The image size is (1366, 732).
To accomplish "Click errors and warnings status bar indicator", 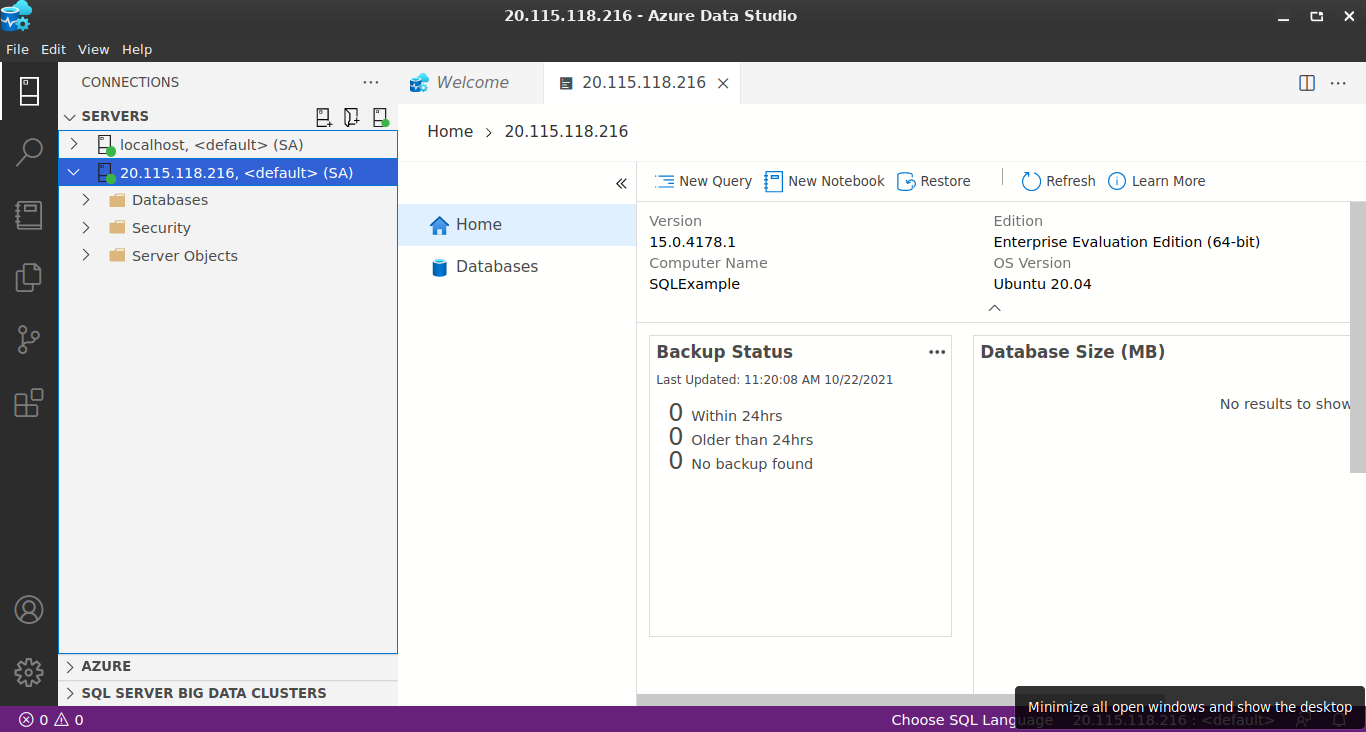I will [x=51, y=720].
